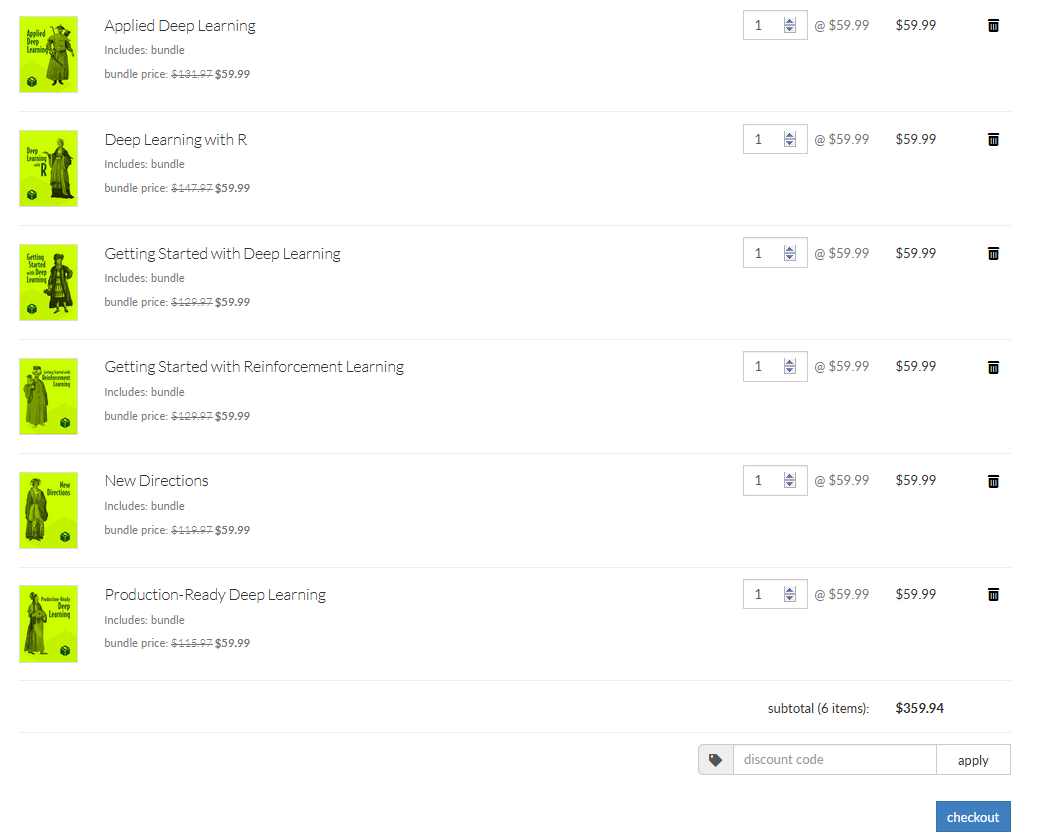Open Reinforcement Learning bundle cover image
This screenshot has height=839, width=1064.
pos(48,396)
